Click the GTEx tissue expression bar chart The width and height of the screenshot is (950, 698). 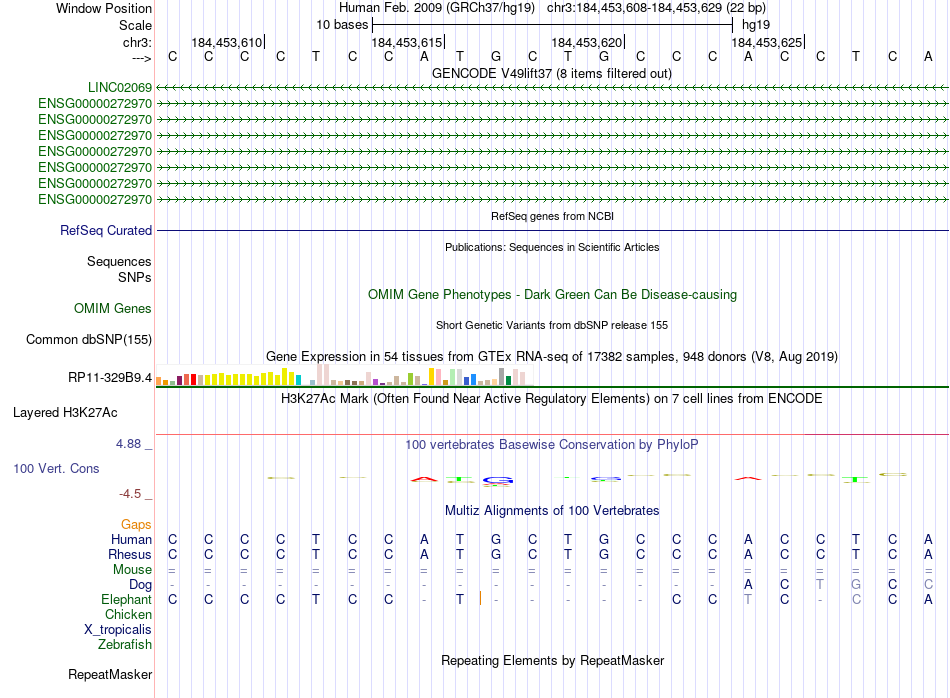(x=344, y=376)
